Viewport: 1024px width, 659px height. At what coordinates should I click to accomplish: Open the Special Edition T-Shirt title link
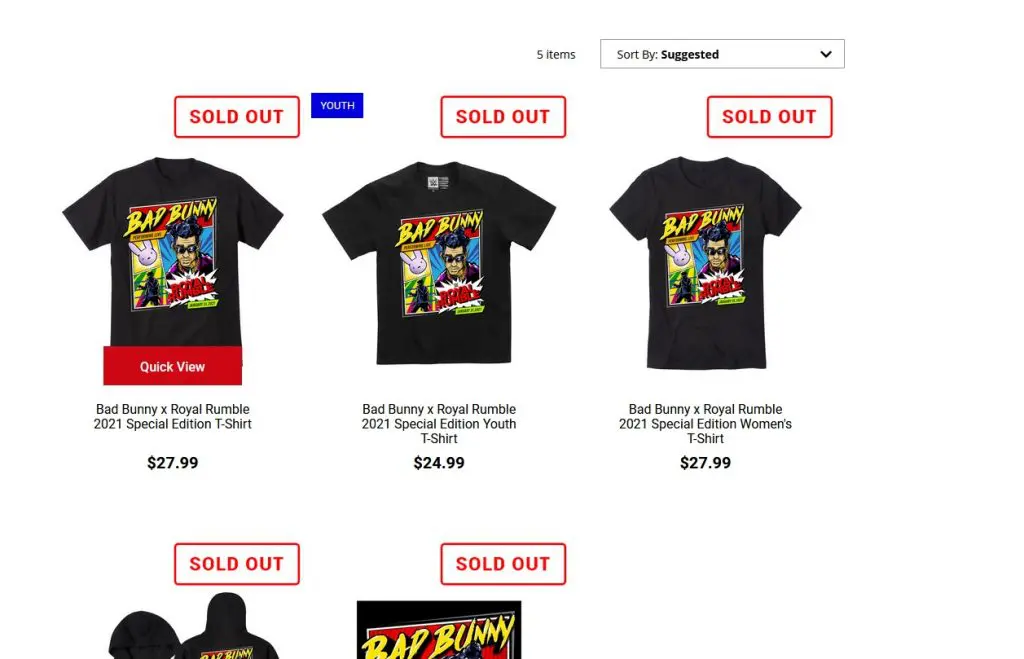point(172,416)
